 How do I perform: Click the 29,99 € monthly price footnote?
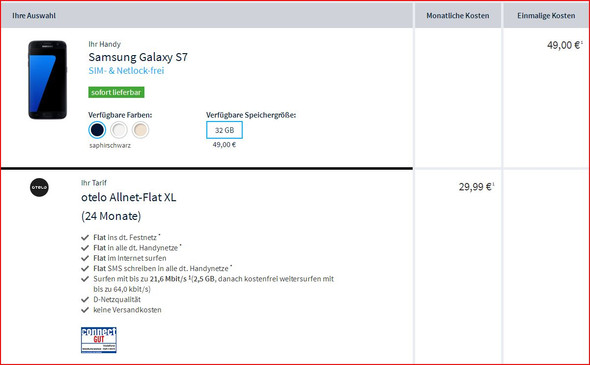(x=493, y=184)
